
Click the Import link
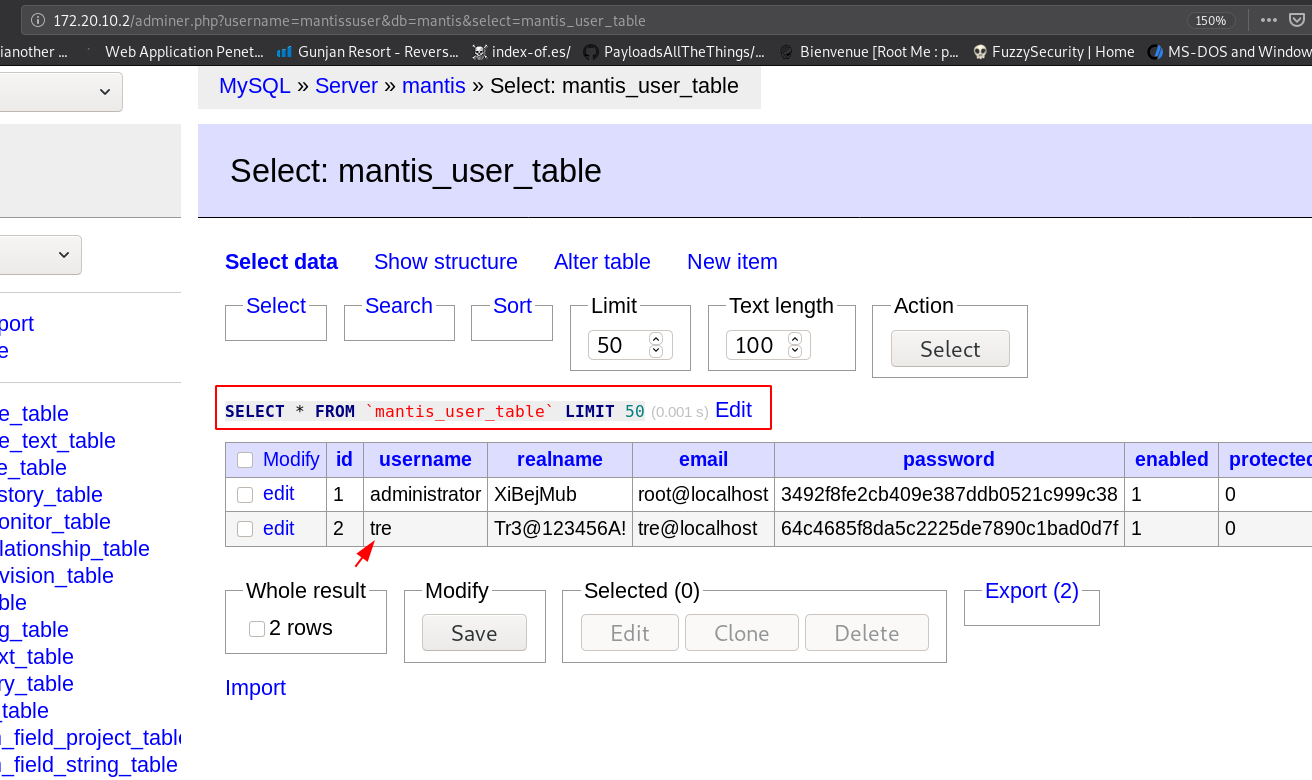pyautogui.click(x=255, y=688)
